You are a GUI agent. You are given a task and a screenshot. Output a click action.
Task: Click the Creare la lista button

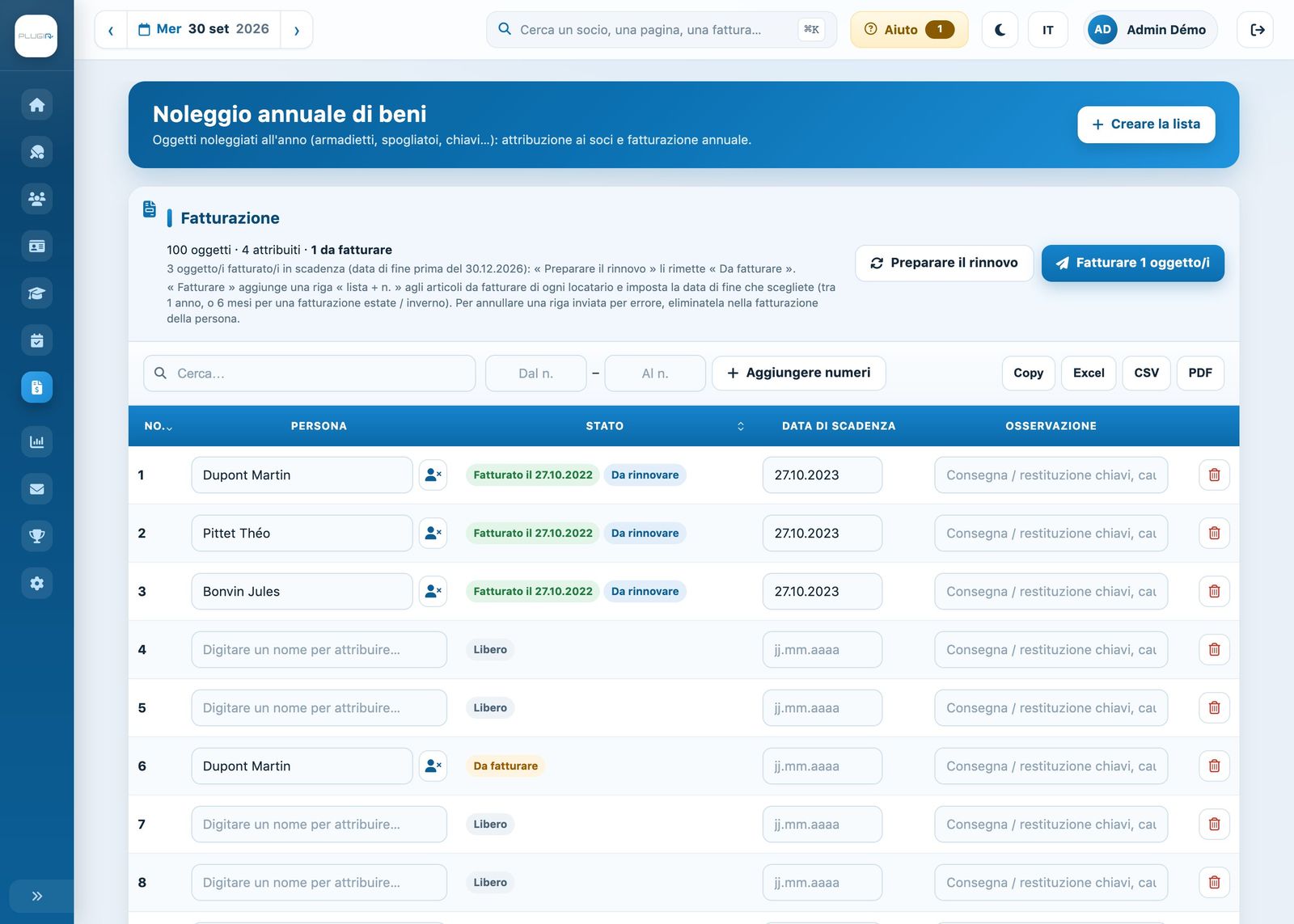(1146, 124)
